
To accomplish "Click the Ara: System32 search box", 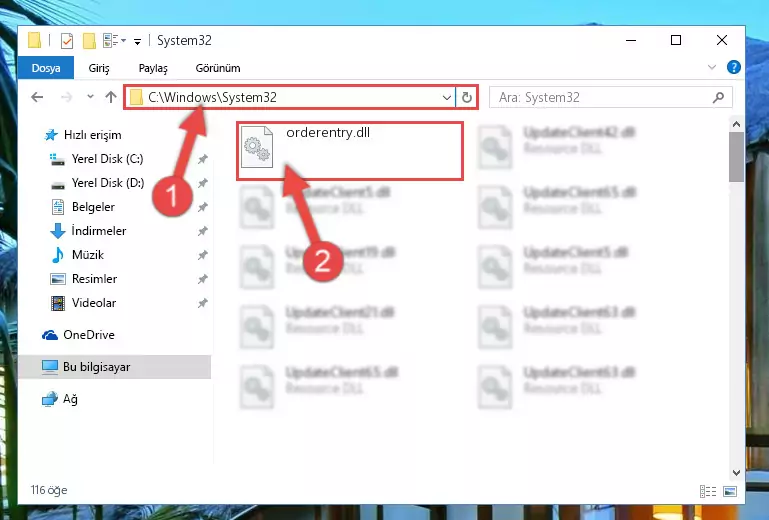I will tap(611, 97).
